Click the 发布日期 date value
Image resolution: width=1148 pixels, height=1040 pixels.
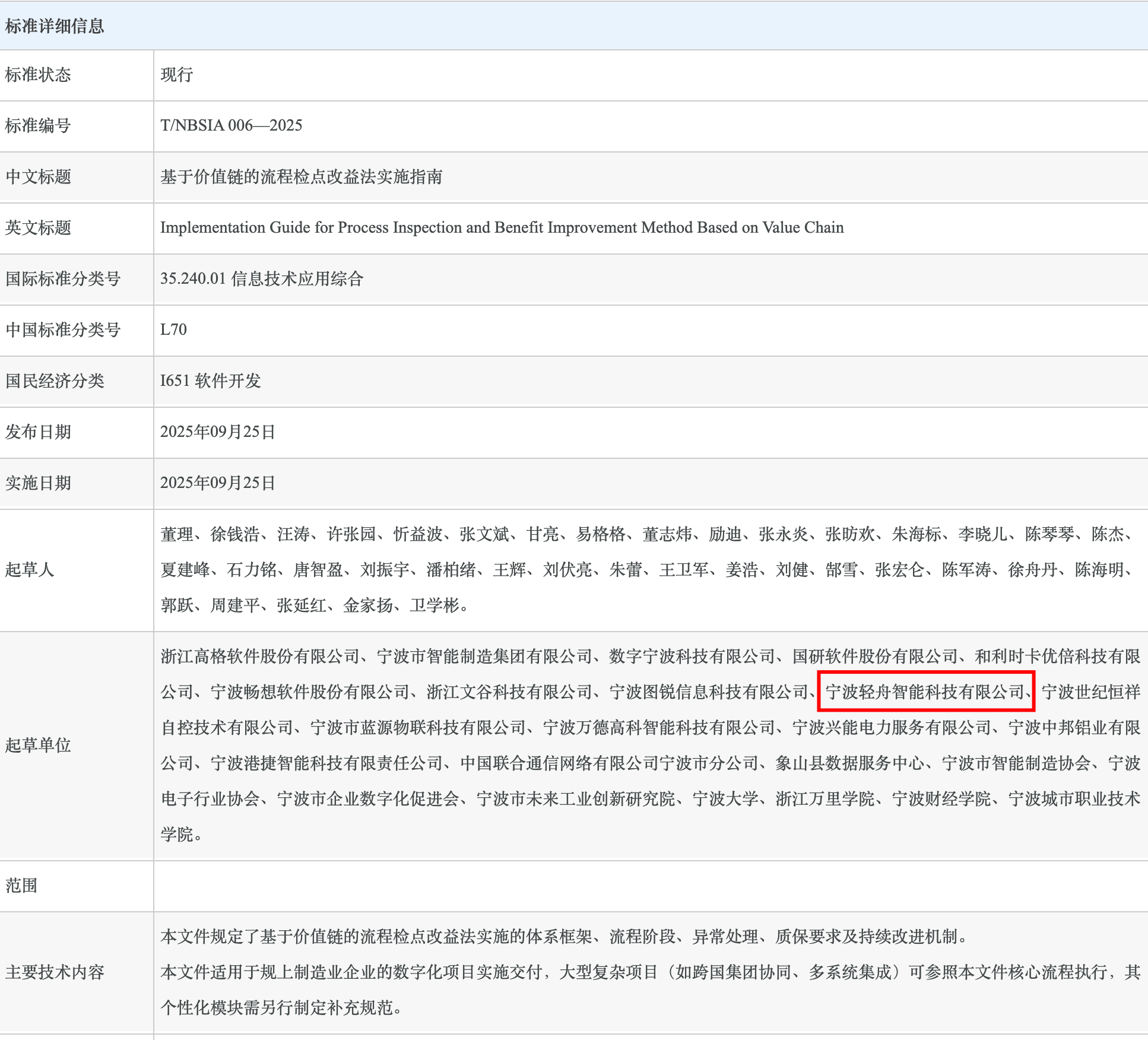[217, 432]
